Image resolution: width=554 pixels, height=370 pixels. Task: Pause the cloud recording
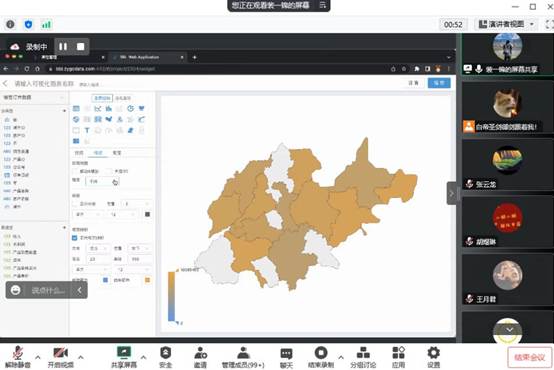(x=63, y=47)
